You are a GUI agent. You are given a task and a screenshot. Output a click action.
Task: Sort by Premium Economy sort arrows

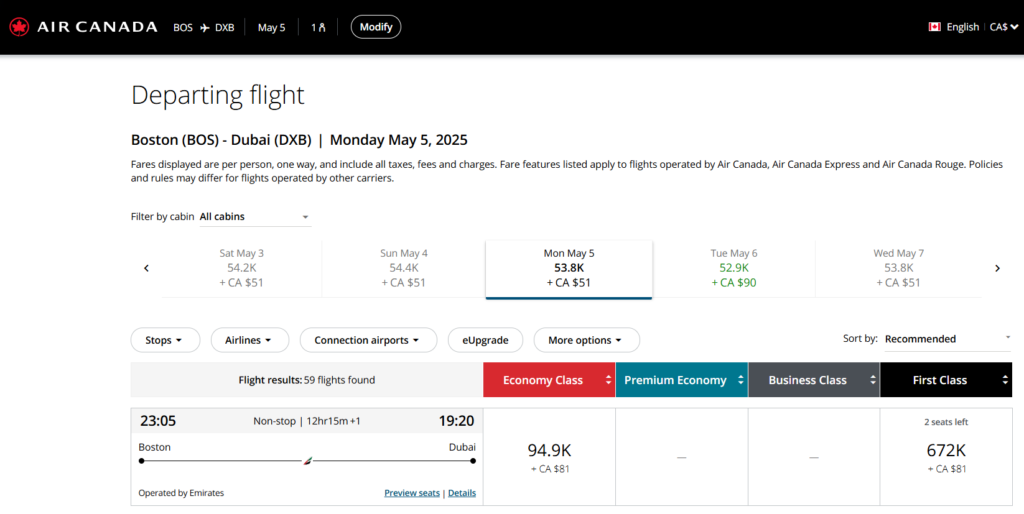pos(741,380)
